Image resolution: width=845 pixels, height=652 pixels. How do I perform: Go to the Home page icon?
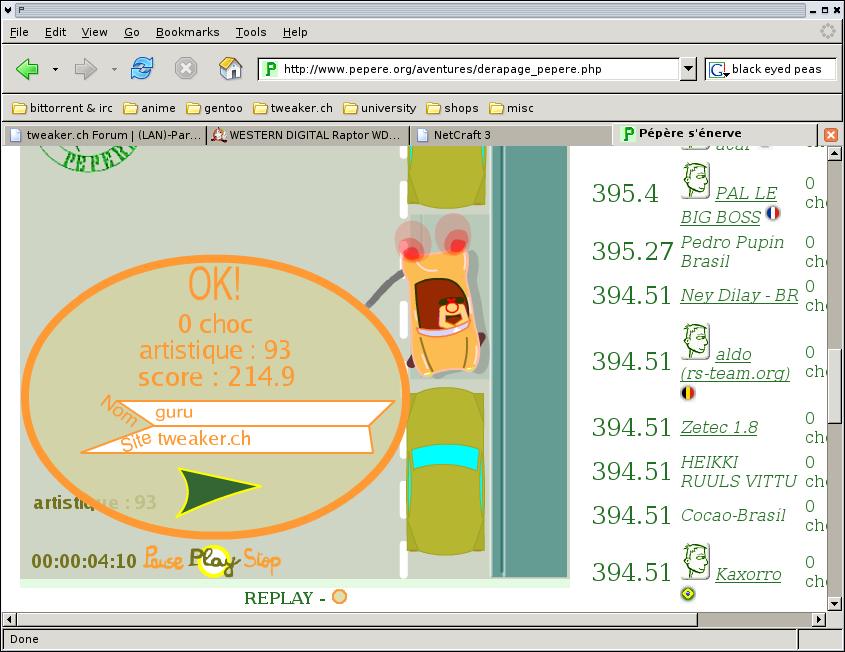tap(231, 69)
